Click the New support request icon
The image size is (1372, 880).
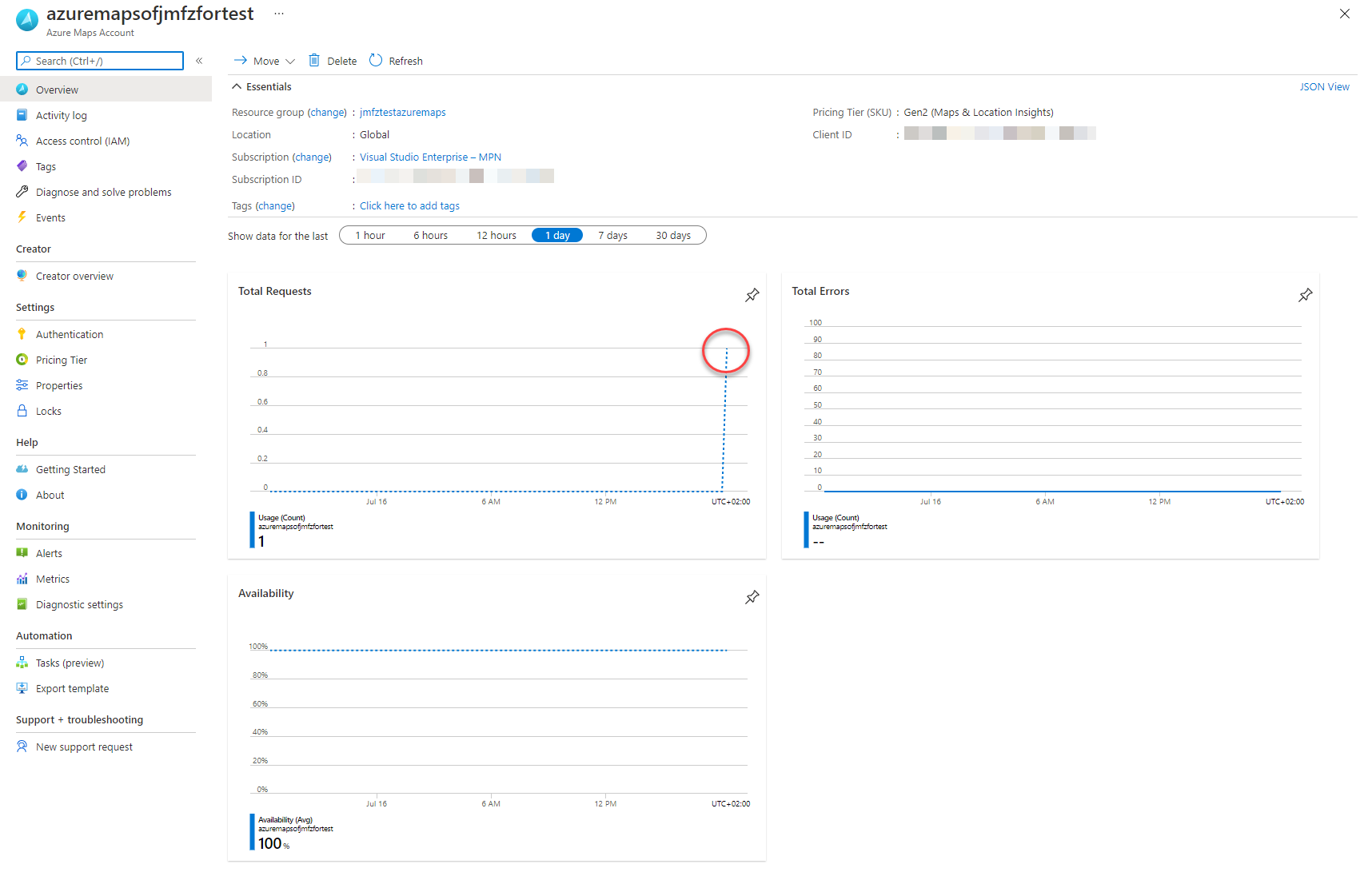click(x=22, y=747)
